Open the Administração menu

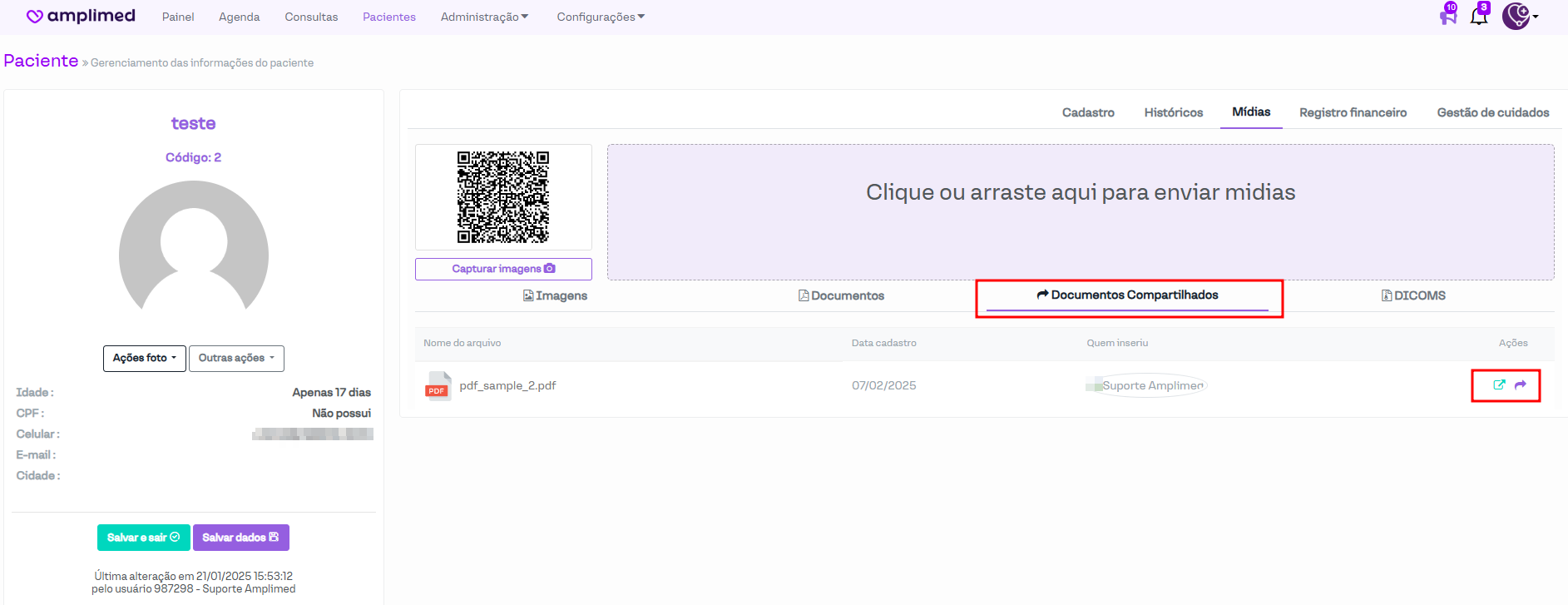[484, 17]
